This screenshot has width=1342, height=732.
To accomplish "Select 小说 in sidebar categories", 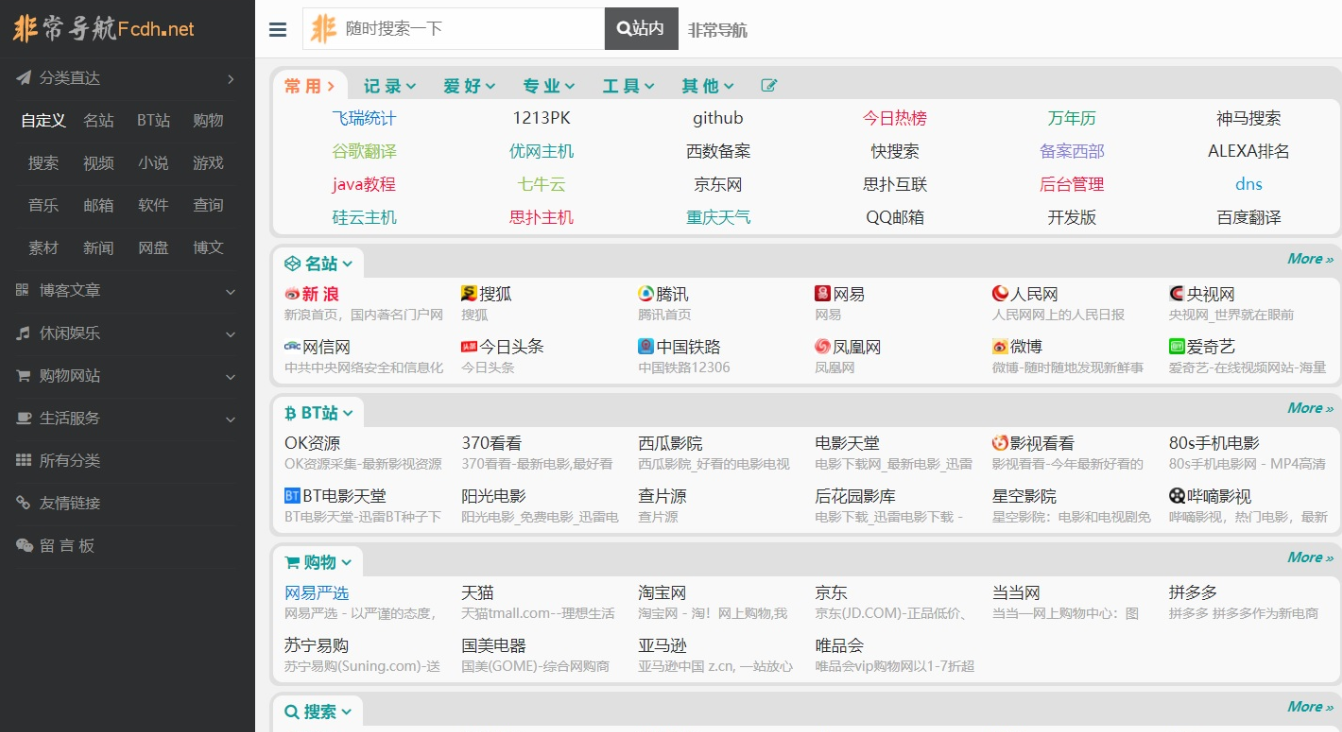I will click(153, 163).
